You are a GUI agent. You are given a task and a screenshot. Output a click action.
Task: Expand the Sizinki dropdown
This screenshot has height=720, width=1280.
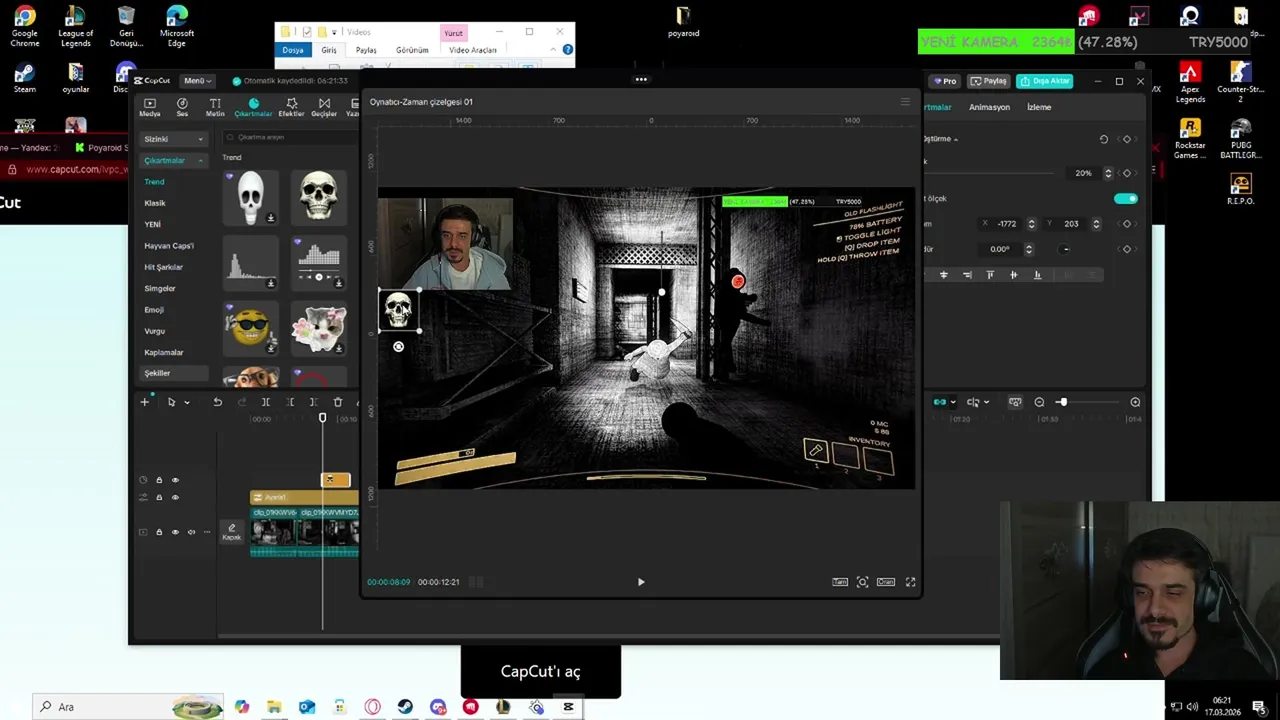click(173, 139)
